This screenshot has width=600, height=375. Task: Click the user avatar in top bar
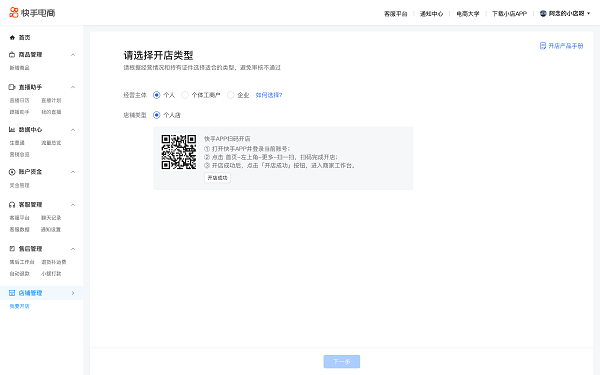(543, 13)
